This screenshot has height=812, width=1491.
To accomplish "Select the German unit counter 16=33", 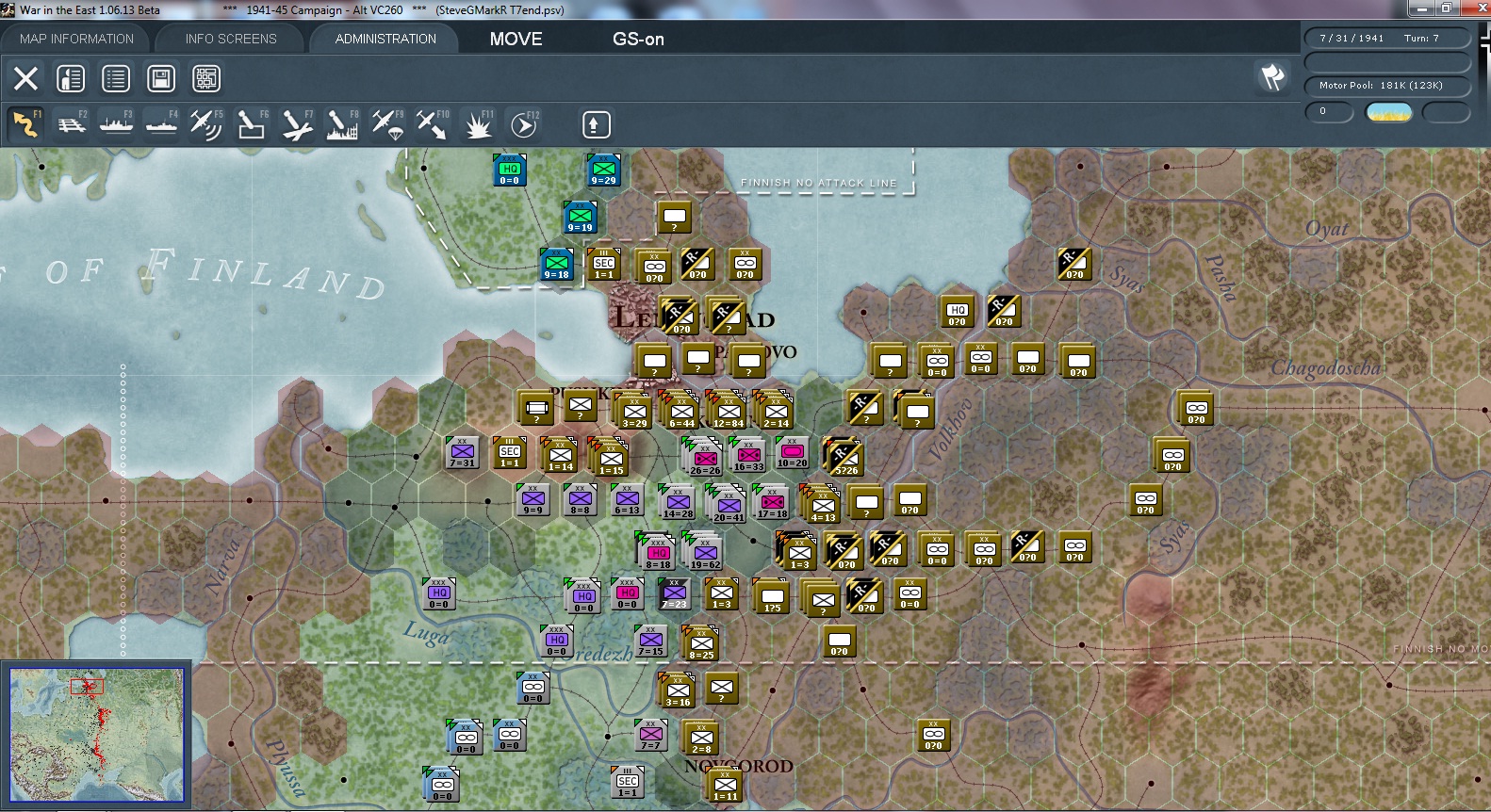I will (x=748, y=455).
